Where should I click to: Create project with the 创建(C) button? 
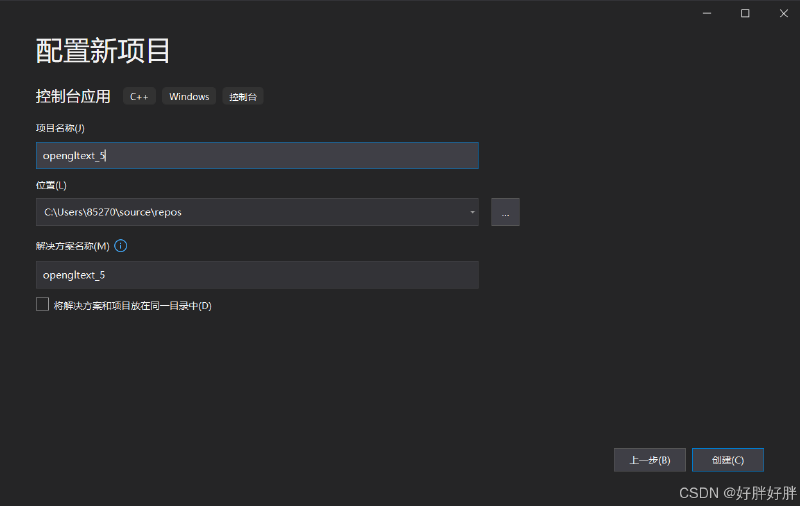(x=728, y=460)
